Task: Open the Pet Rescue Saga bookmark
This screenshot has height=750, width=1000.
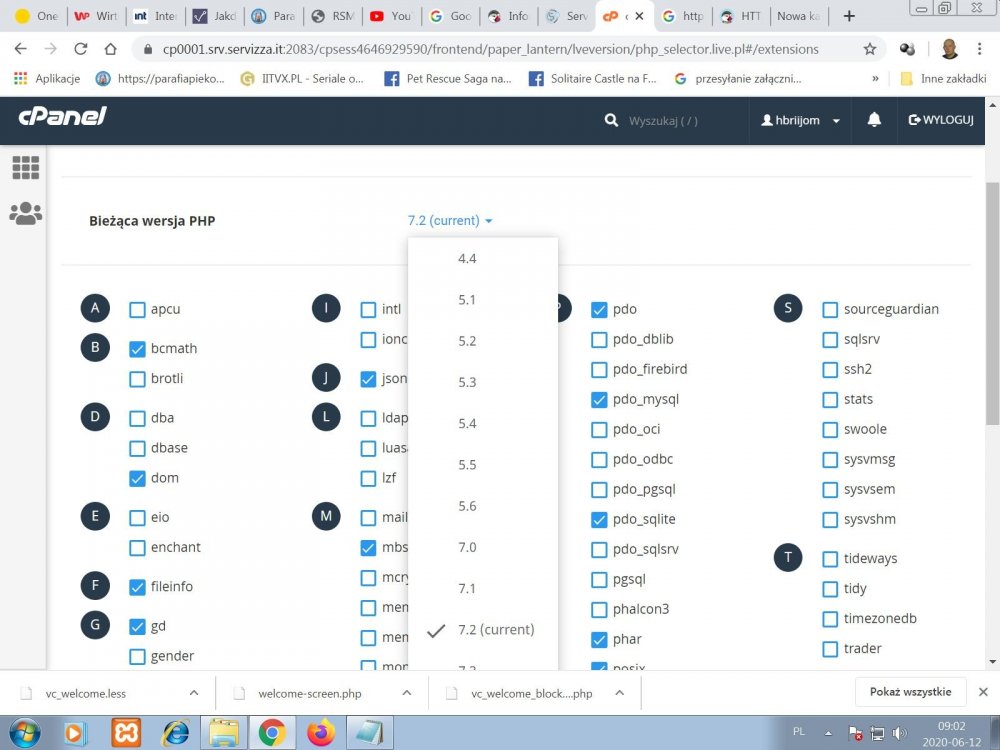Action: coord(448,78)
